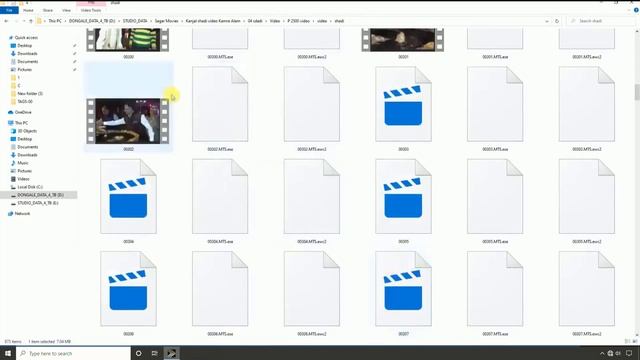The image size is (640, 360).
Task: Click P 2500 video in the breadcrumb
Action: pos(298,21)
